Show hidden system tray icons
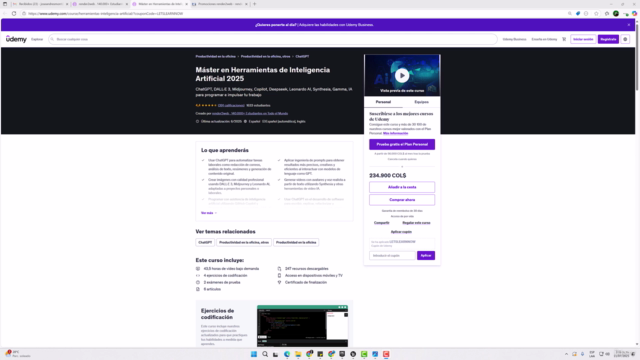This screenshot has width=640, height=360. 567,354
